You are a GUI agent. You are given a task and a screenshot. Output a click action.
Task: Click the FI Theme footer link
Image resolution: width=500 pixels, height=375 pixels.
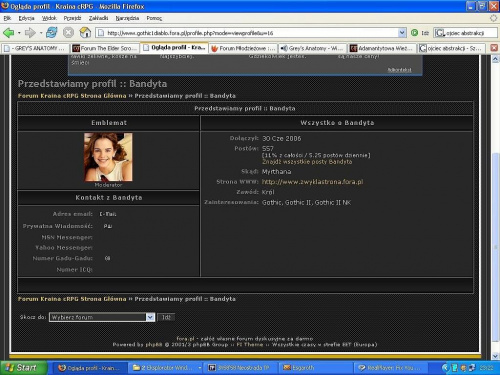[x=250, y=344]
